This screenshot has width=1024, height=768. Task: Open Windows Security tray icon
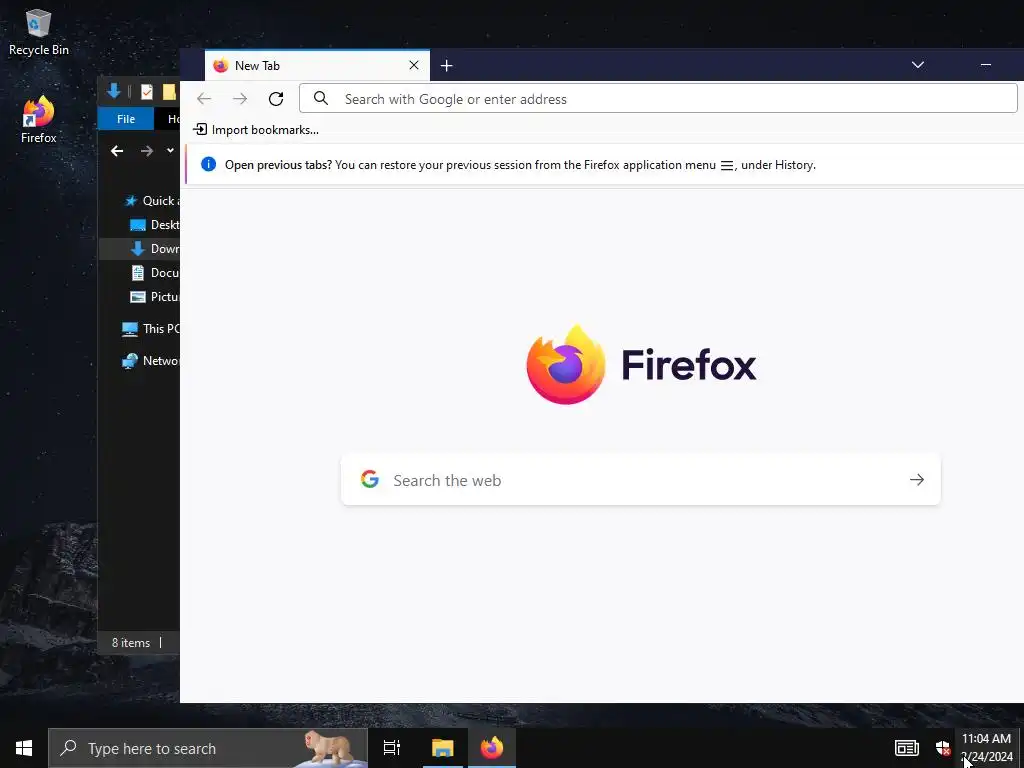pyautogui.click(x=942, y=748)
